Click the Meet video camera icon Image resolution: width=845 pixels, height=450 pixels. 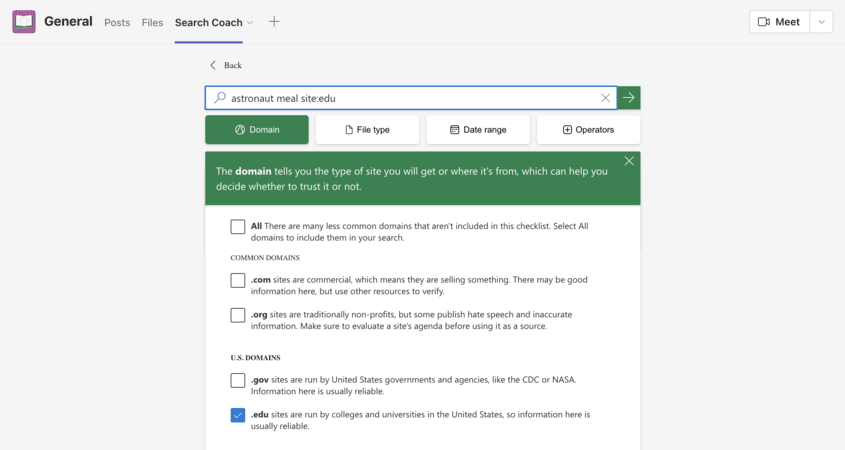pyautogui.click(x=764, y=22)
